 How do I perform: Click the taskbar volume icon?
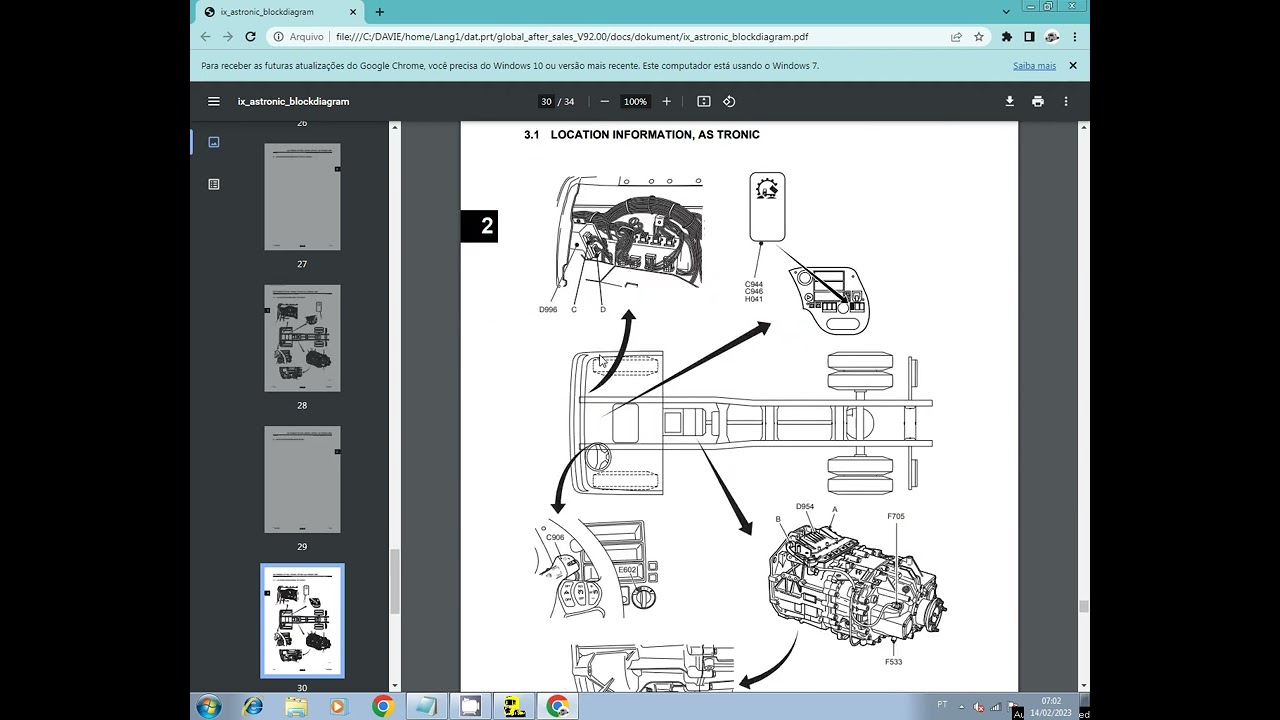tap(979, 706)
